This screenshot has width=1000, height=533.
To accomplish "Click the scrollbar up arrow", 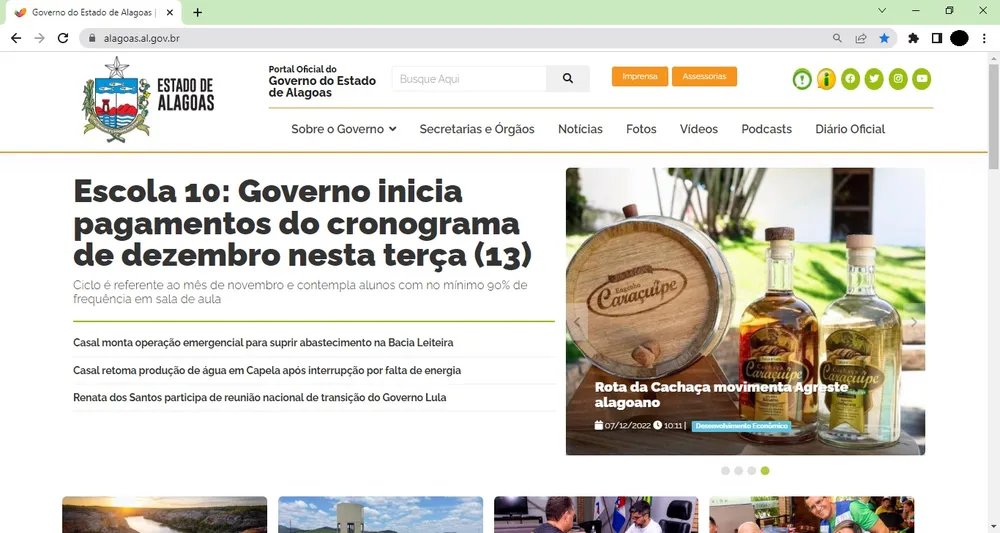I will pyautogui.click(x=994, y=58).
